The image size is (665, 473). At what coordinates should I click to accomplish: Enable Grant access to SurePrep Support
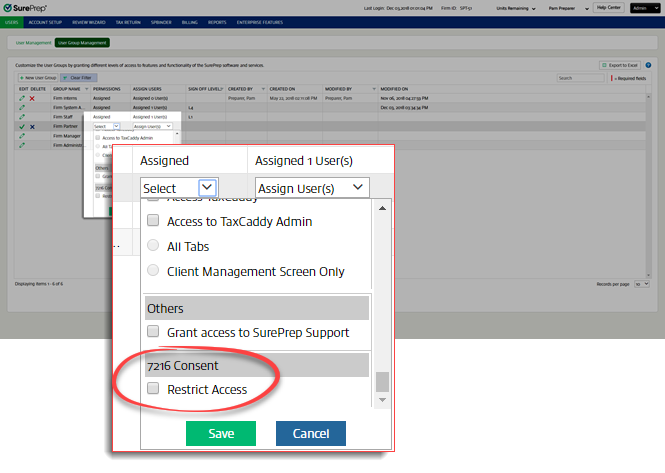click(154, 331)
